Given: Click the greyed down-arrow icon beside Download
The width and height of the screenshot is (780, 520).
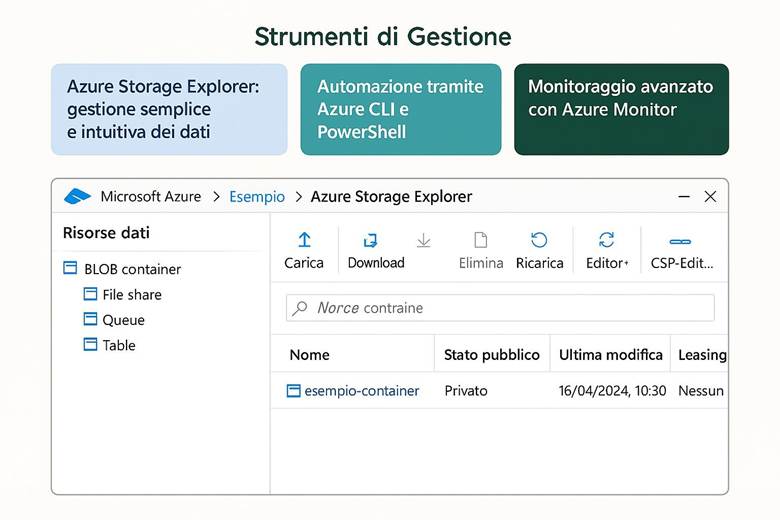Looking at the screenshot, I should coord(423,240).
